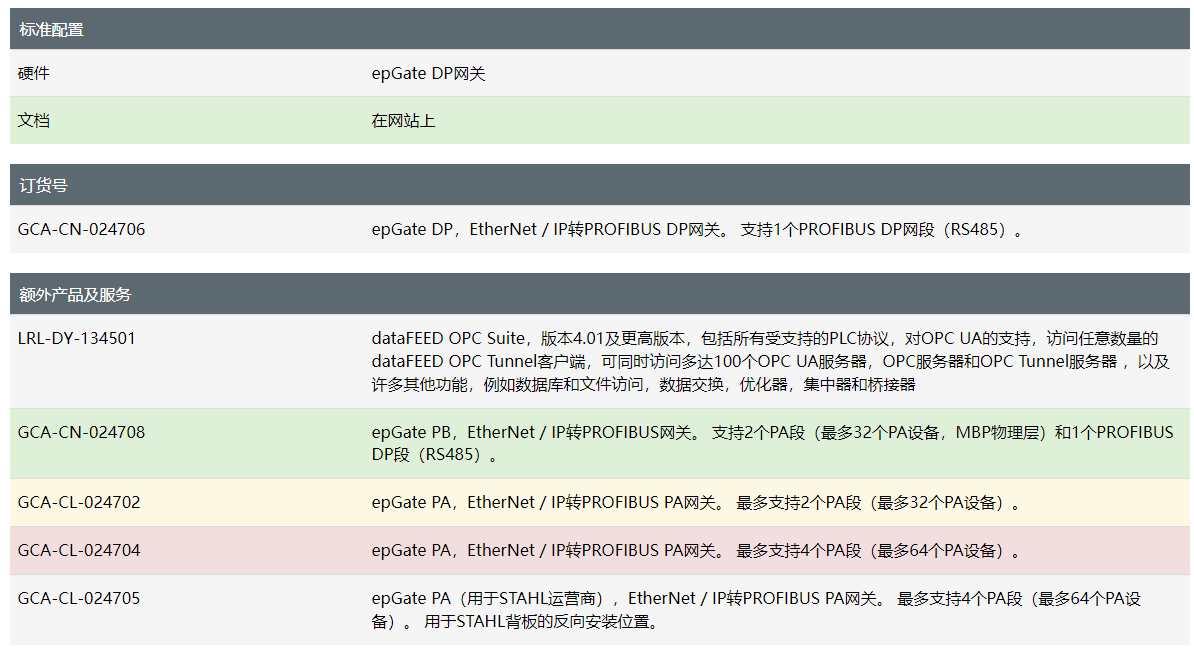Click the 订货号 section header
This screenshot has width=1194, height=648.
(599, 185)
